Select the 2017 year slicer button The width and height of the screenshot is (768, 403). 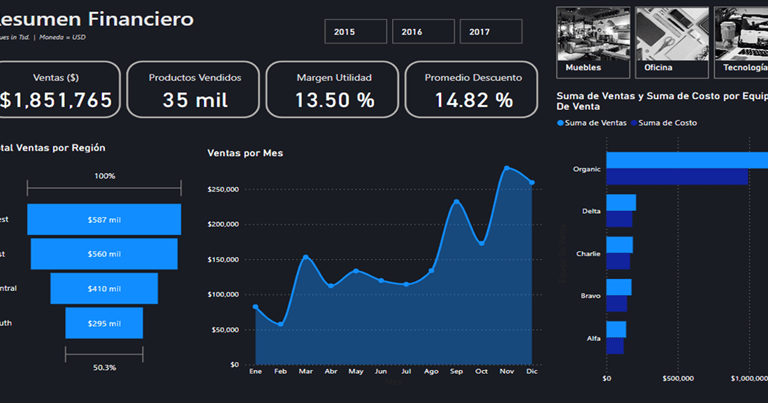[x=491, y=31]
